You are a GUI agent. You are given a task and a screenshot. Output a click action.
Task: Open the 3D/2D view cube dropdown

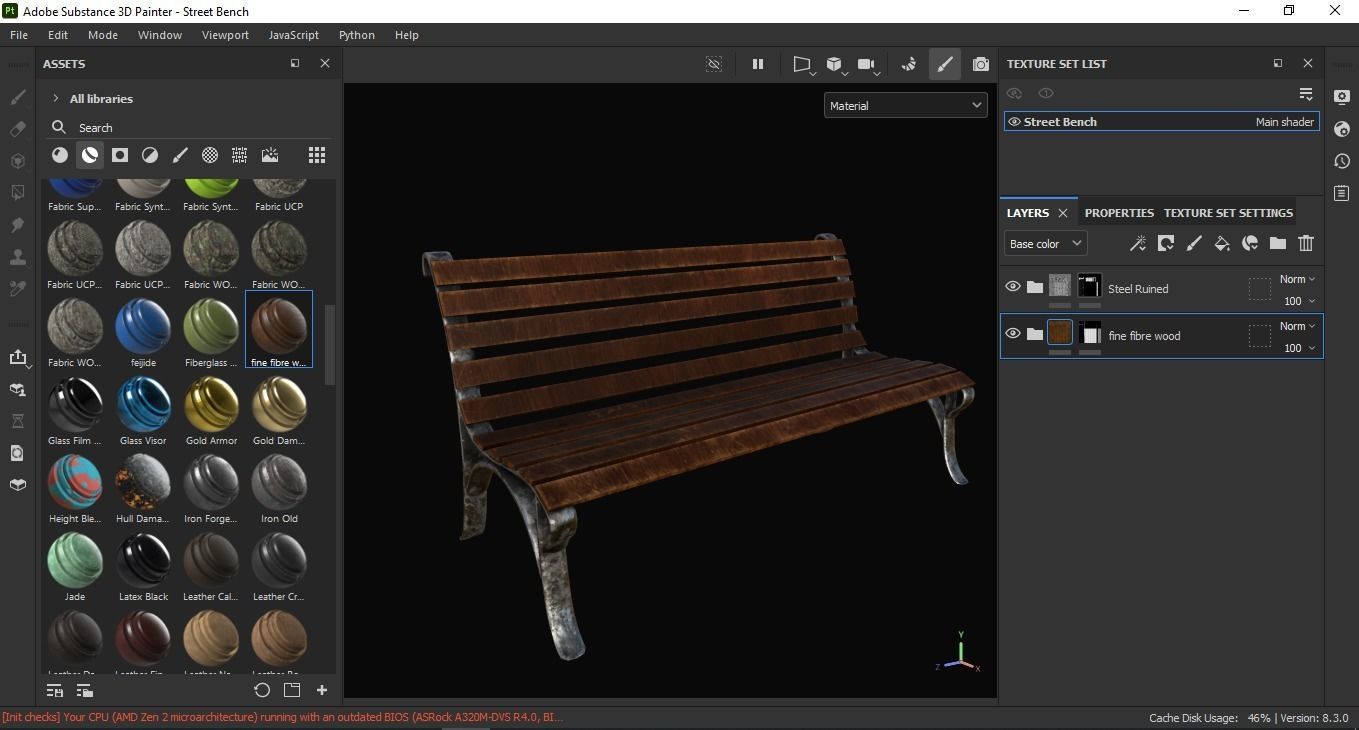[x=836, y=64]
